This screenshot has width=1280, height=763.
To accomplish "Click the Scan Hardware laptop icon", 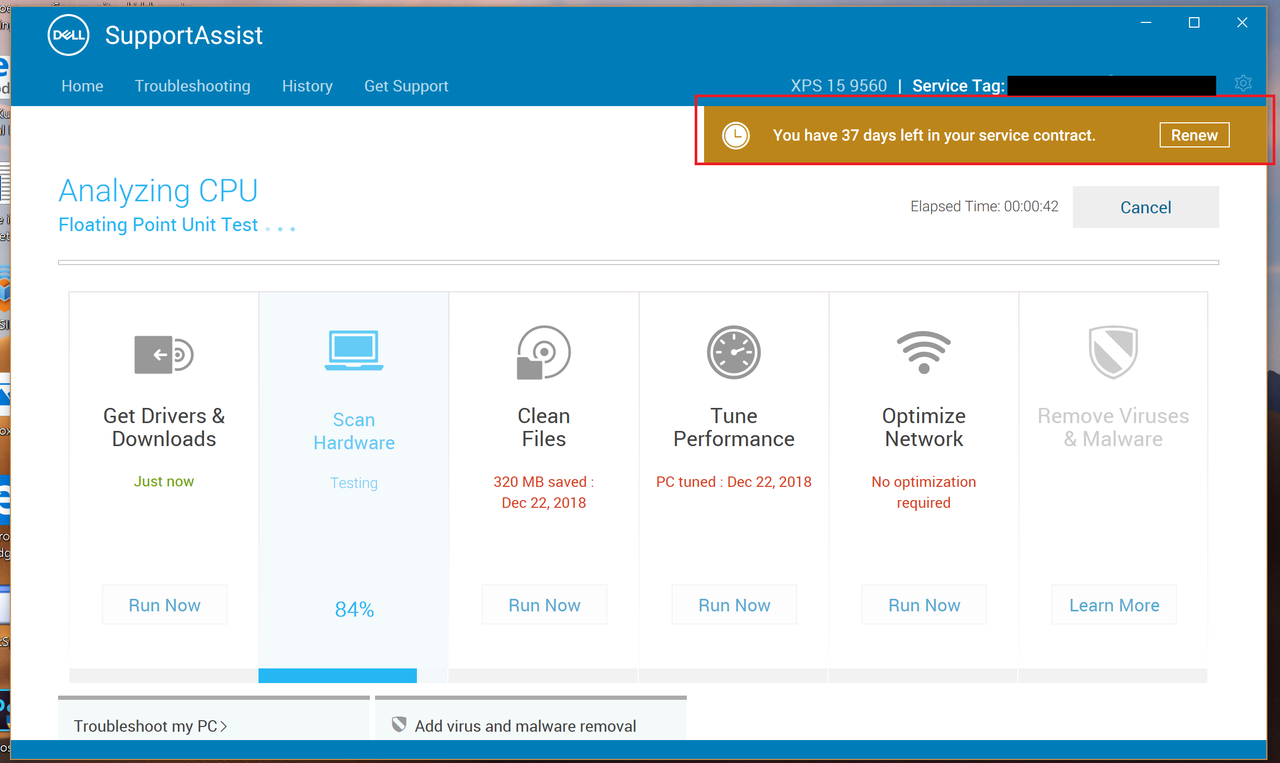I will point(354,350).
